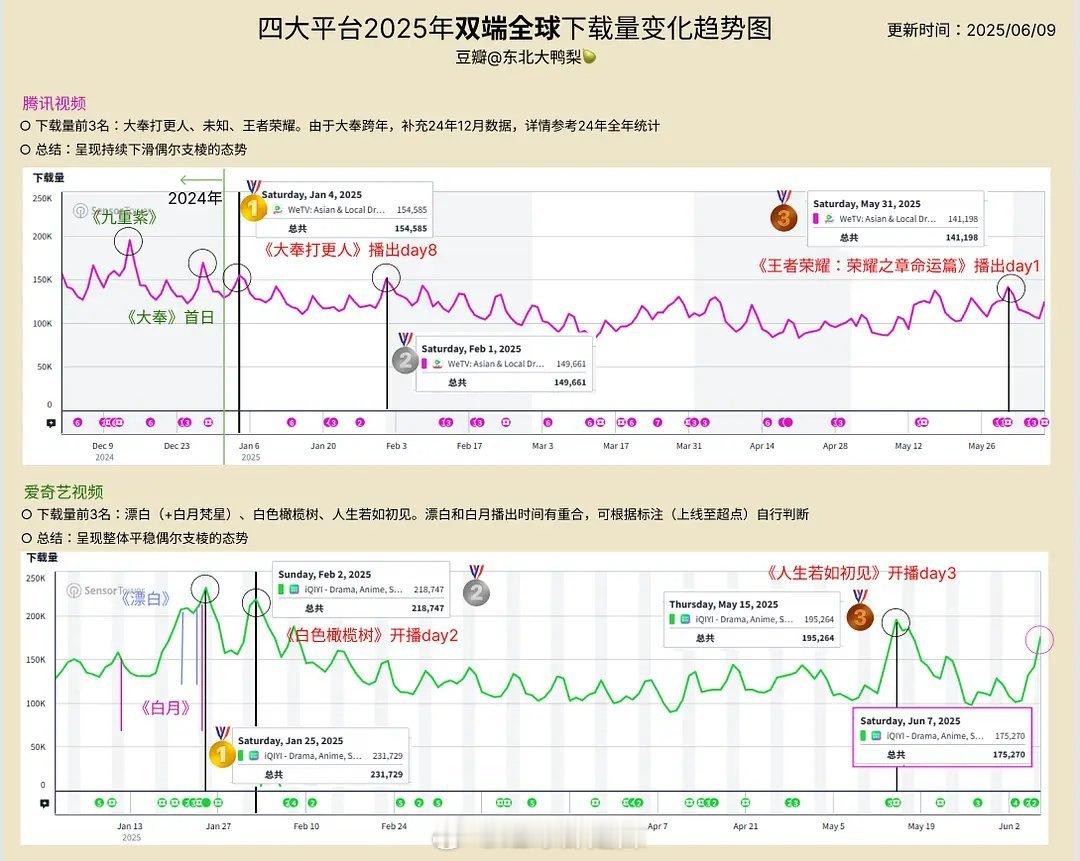Click WeTV app icon in May 31 tooltip

(829, 218)
